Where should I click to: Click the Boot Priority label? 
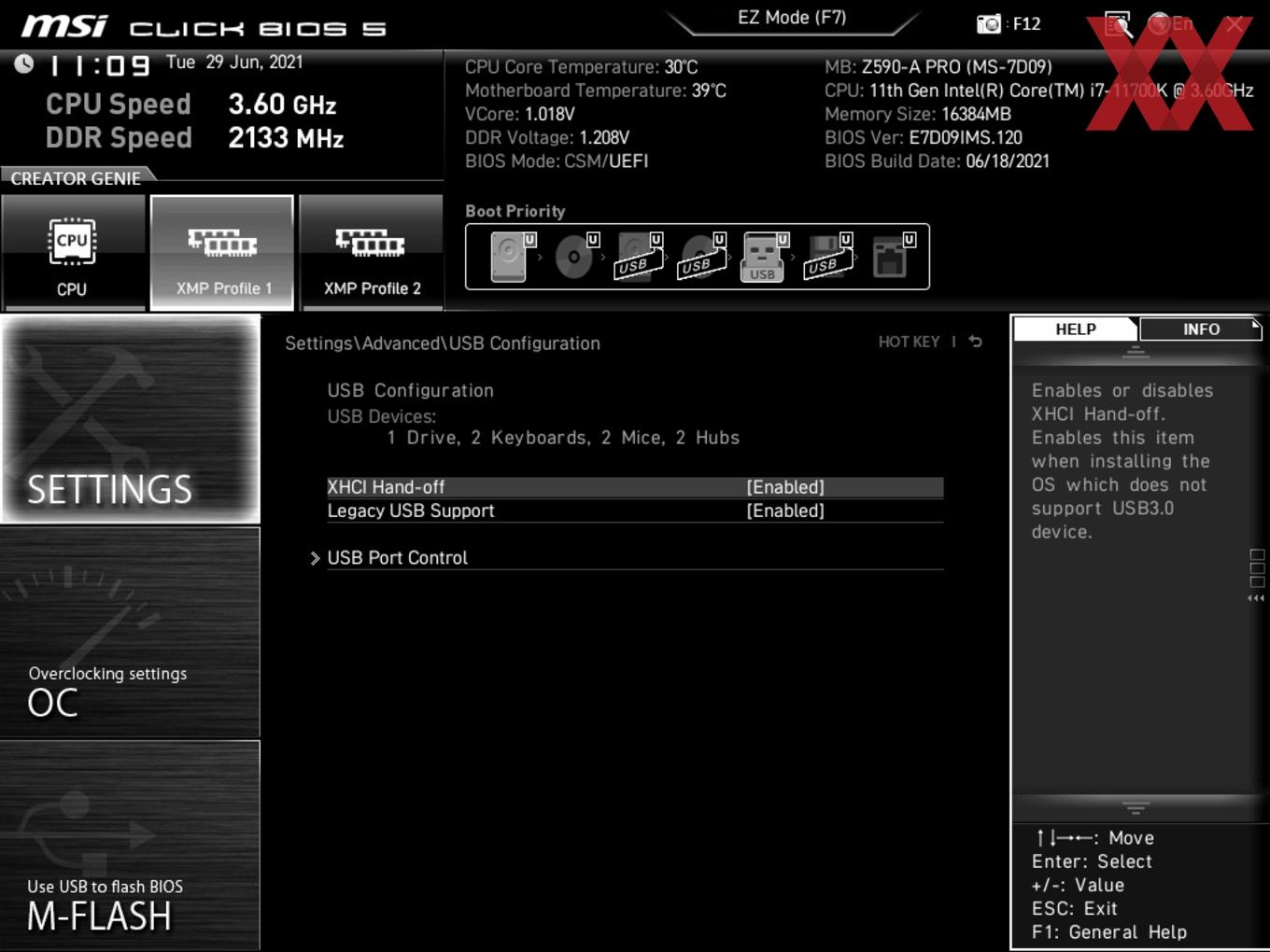[515, 211]
